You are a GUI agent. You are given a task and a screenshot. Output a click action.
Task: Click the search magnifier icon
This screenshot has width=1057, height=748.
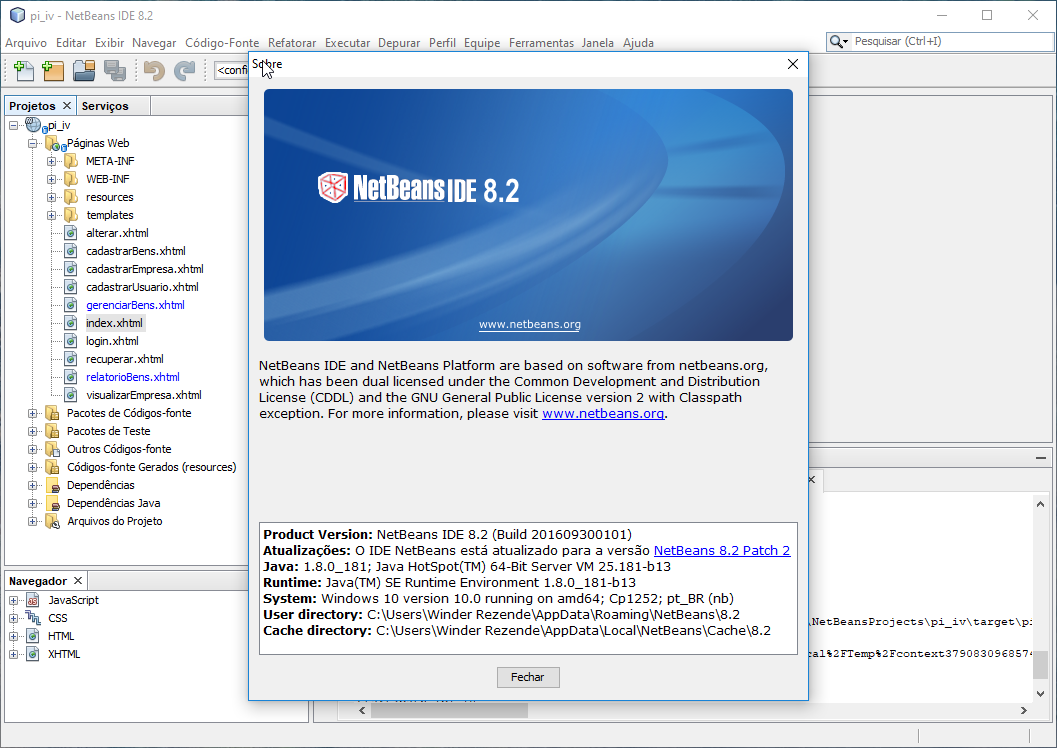836,42
